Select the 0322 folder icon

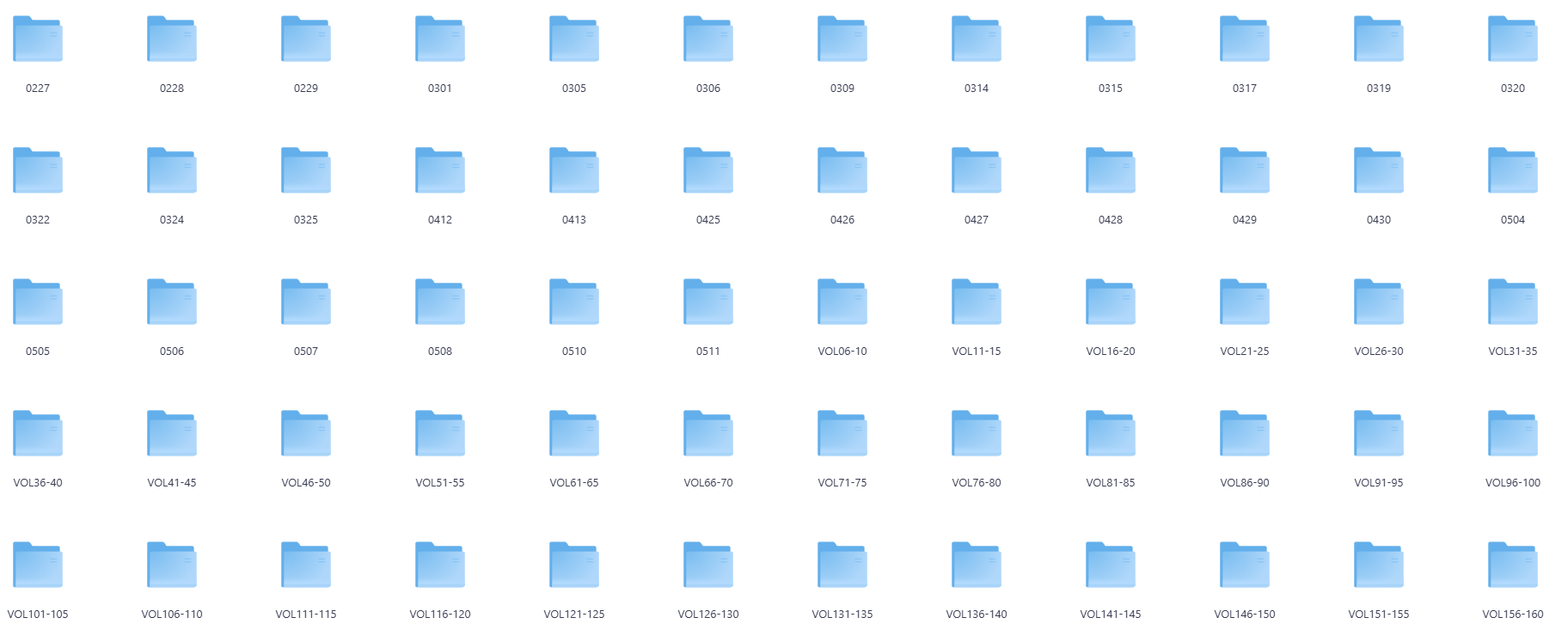pos(38,170)
